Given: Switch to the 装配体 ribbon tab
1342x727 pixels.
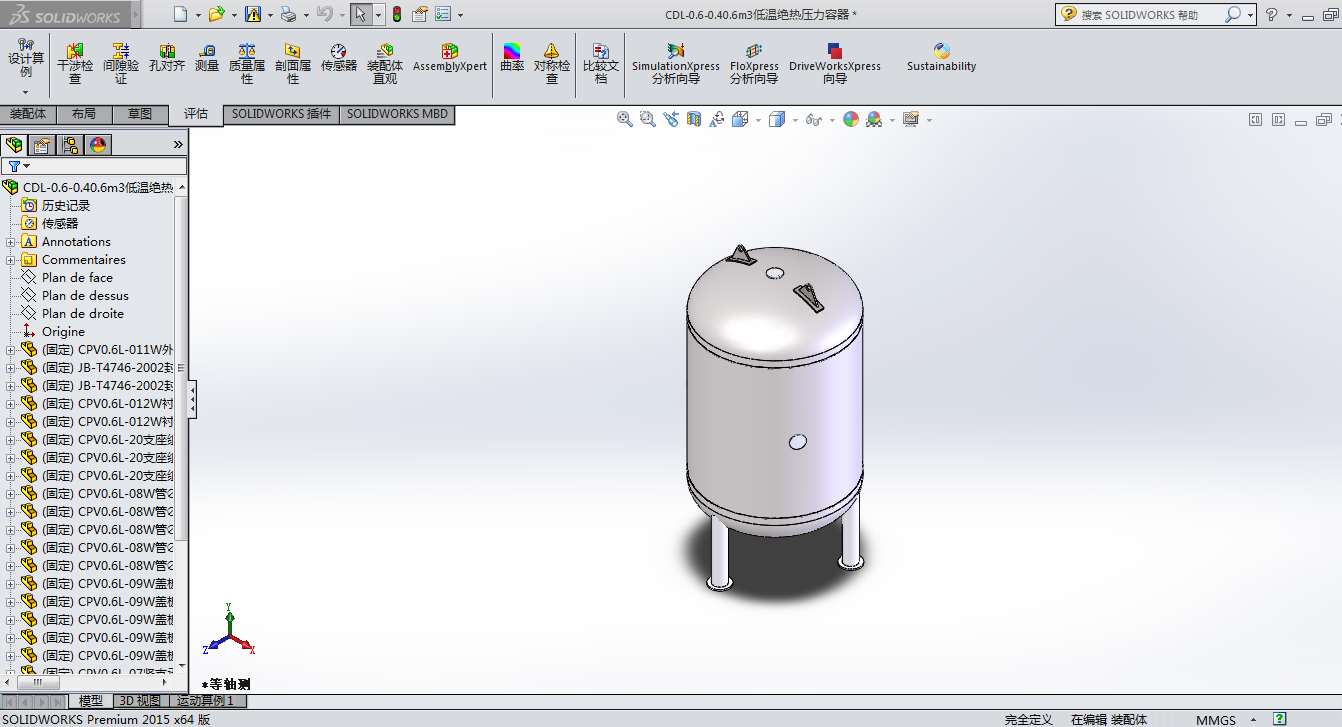Looking at the screenshot, I should pos(28,114).
